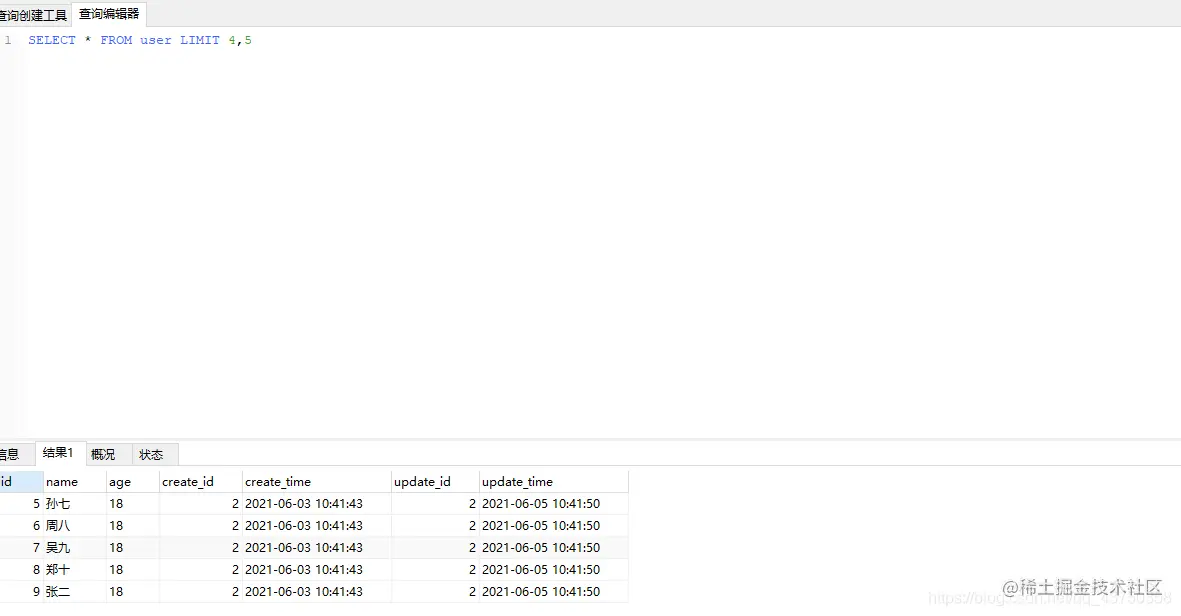Select the id cell with value 5

pos(21,504)
